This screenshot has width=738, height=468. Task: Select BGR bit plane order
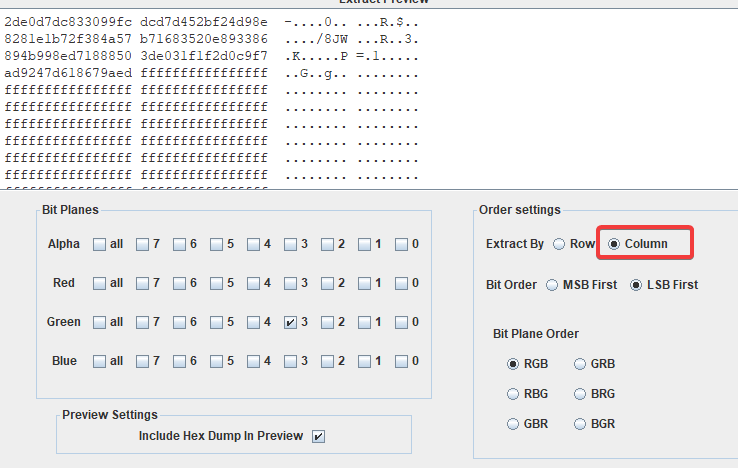tap(581, 424)
